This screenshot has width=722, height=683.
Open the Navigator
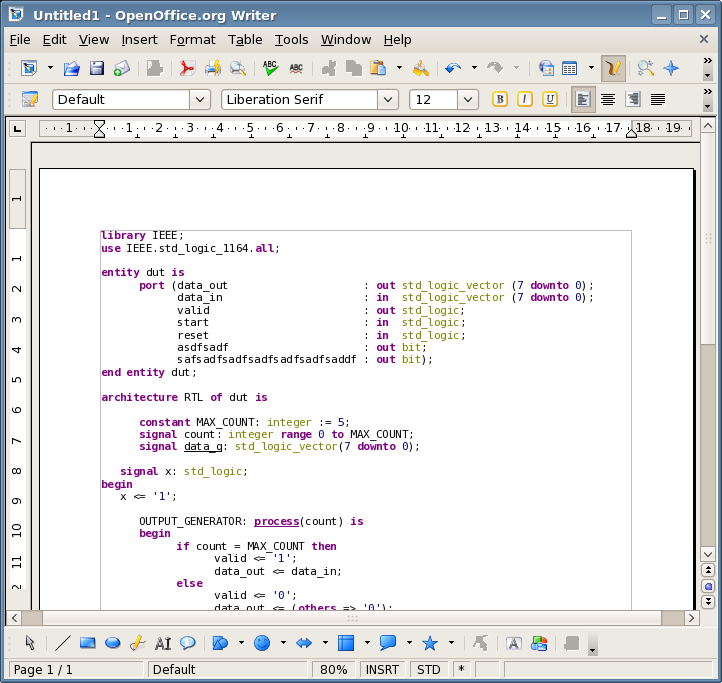point(671,68)
